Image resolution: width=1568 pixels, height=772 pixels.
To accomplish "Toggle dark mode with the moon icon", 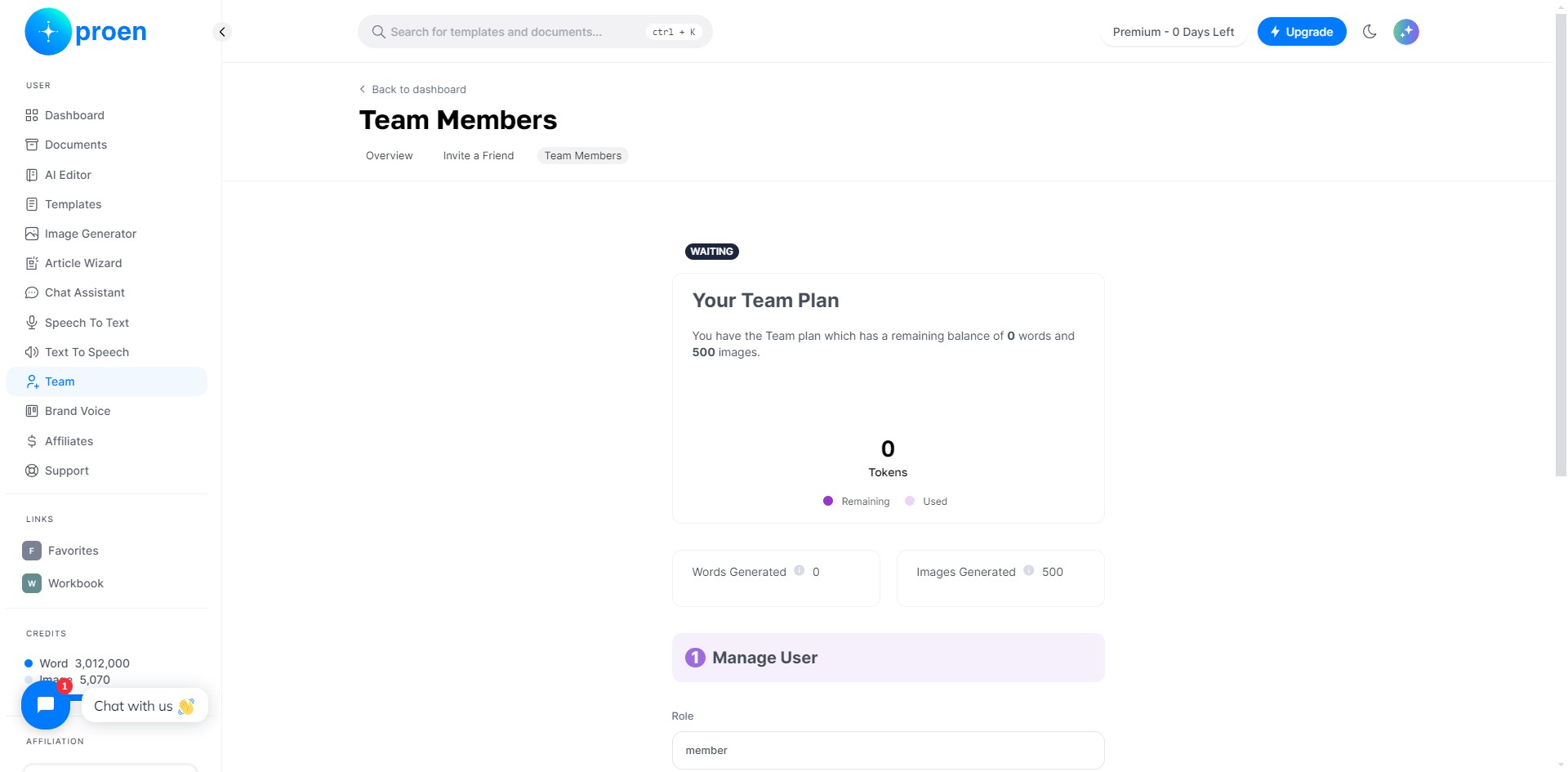I will (x=1370, y=32).
